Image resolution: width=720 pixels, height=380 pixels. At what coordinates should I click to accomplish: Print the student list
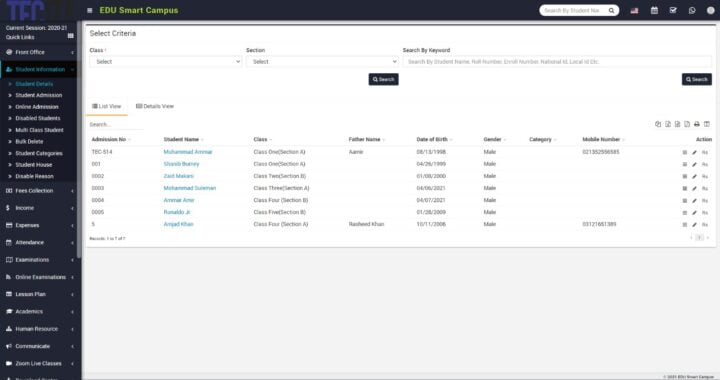click(697, 124)
